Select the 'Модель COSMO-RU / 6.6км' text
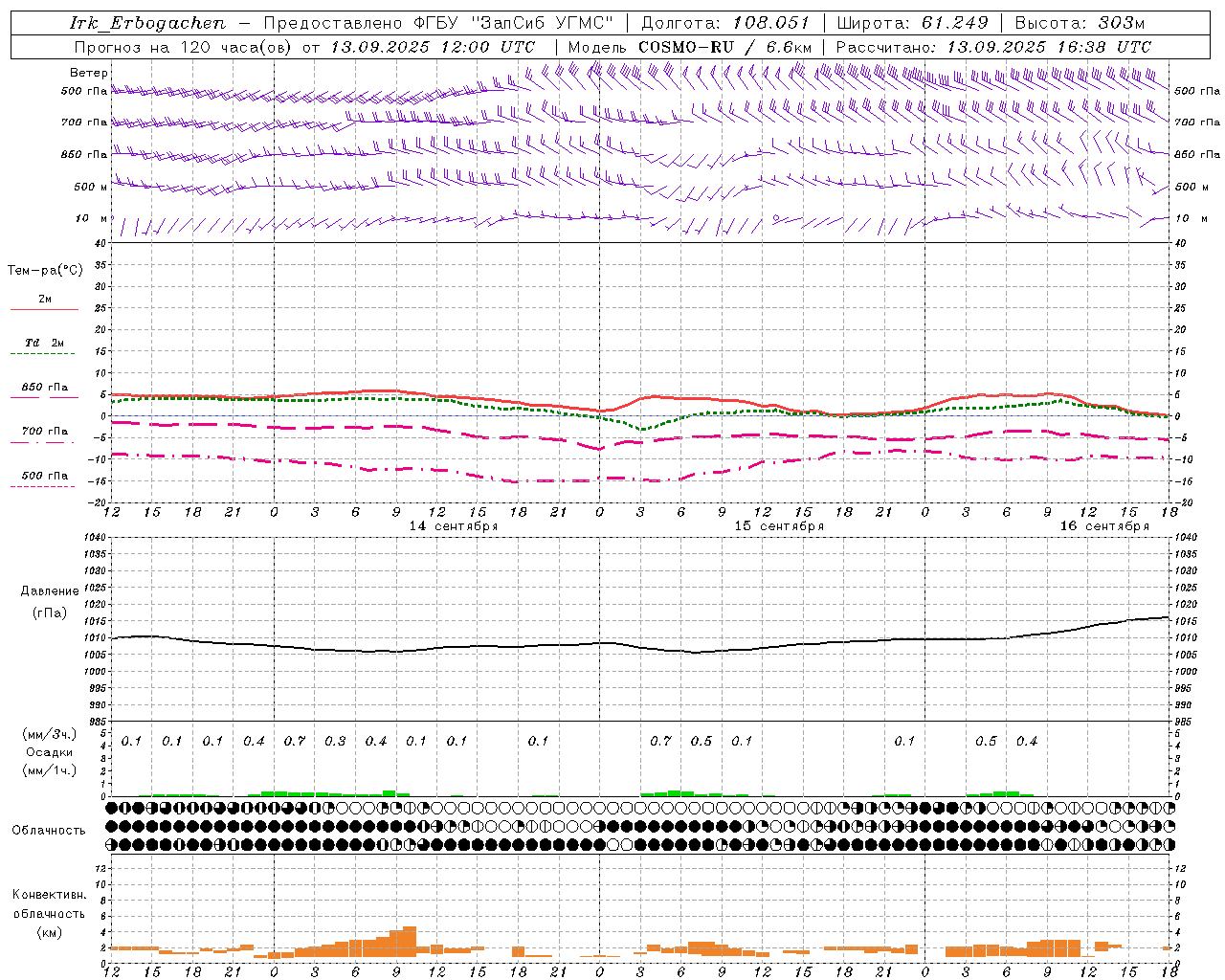 [x=690, y=47]
